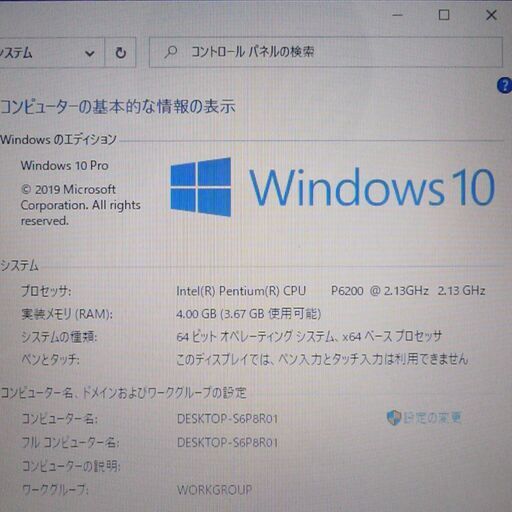
Task: Click the full computer name value beside フル コンピューター名:
Action: click(227, 442)
